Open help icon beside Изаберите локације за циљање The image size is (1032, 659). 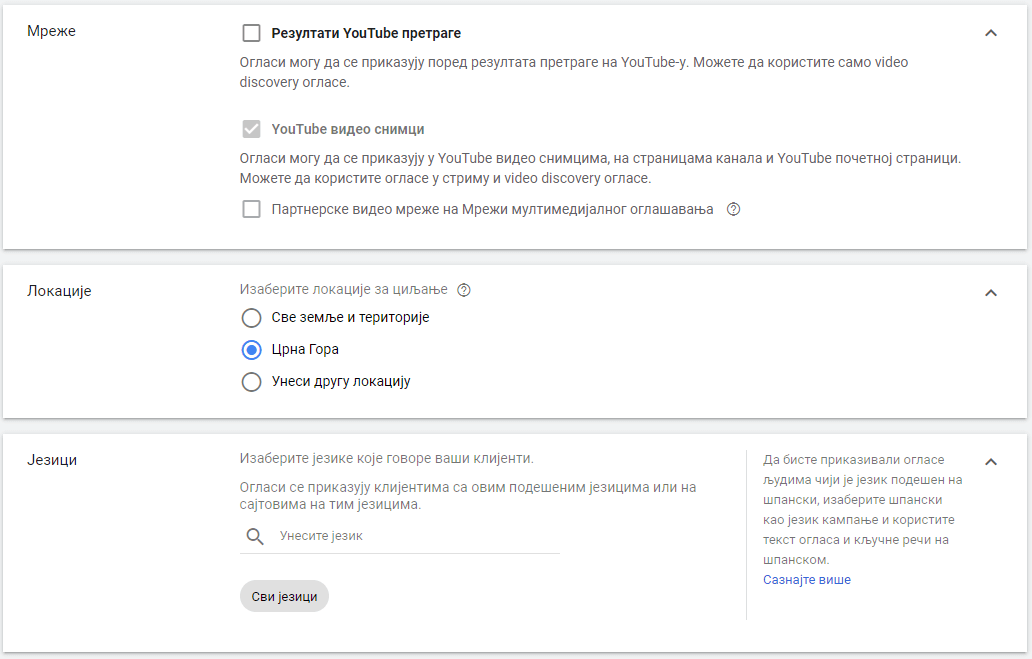[x=464, y=290]
